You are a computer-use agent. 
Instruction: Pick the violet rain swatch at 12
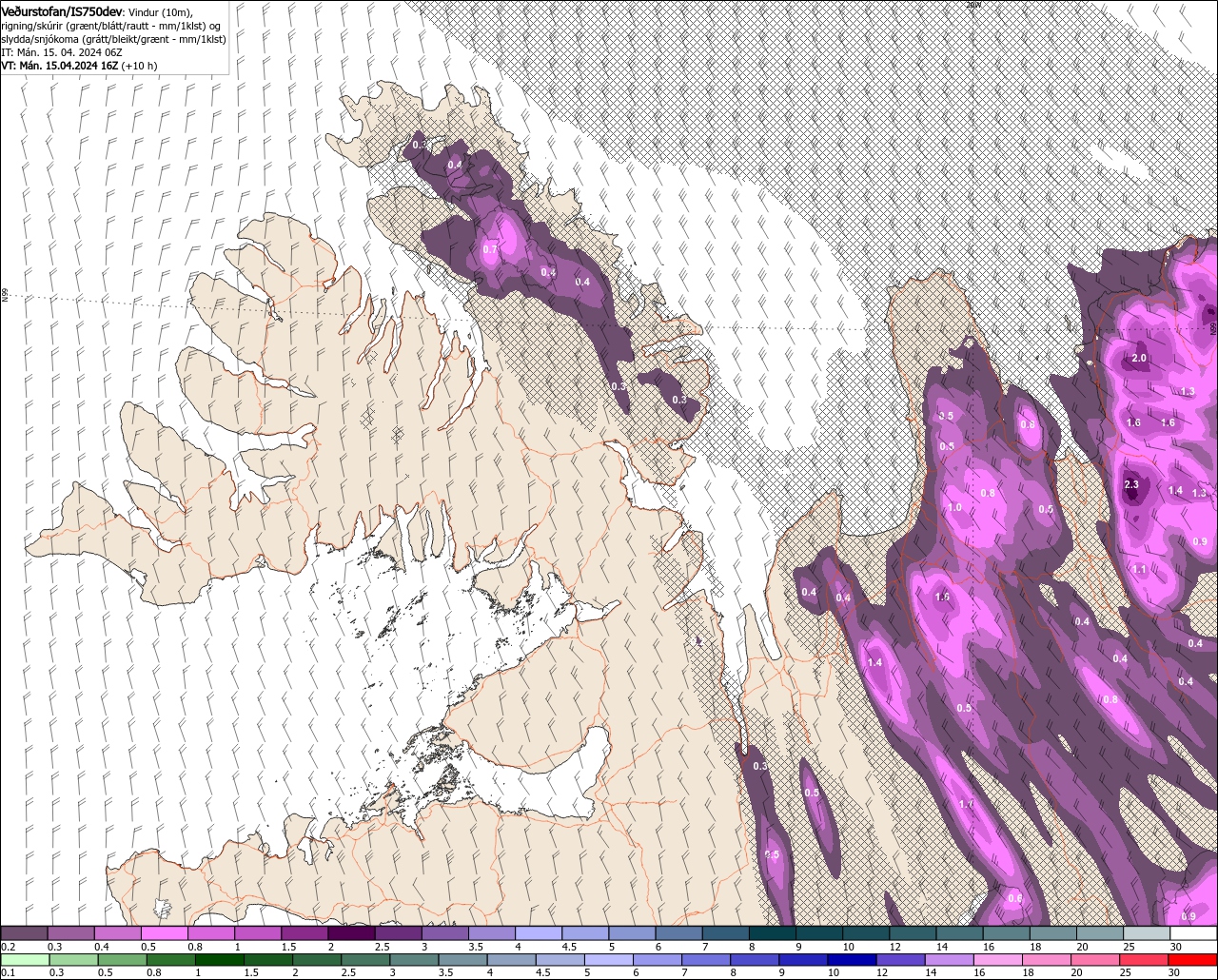pyautogui.click(x=900, y=959)
